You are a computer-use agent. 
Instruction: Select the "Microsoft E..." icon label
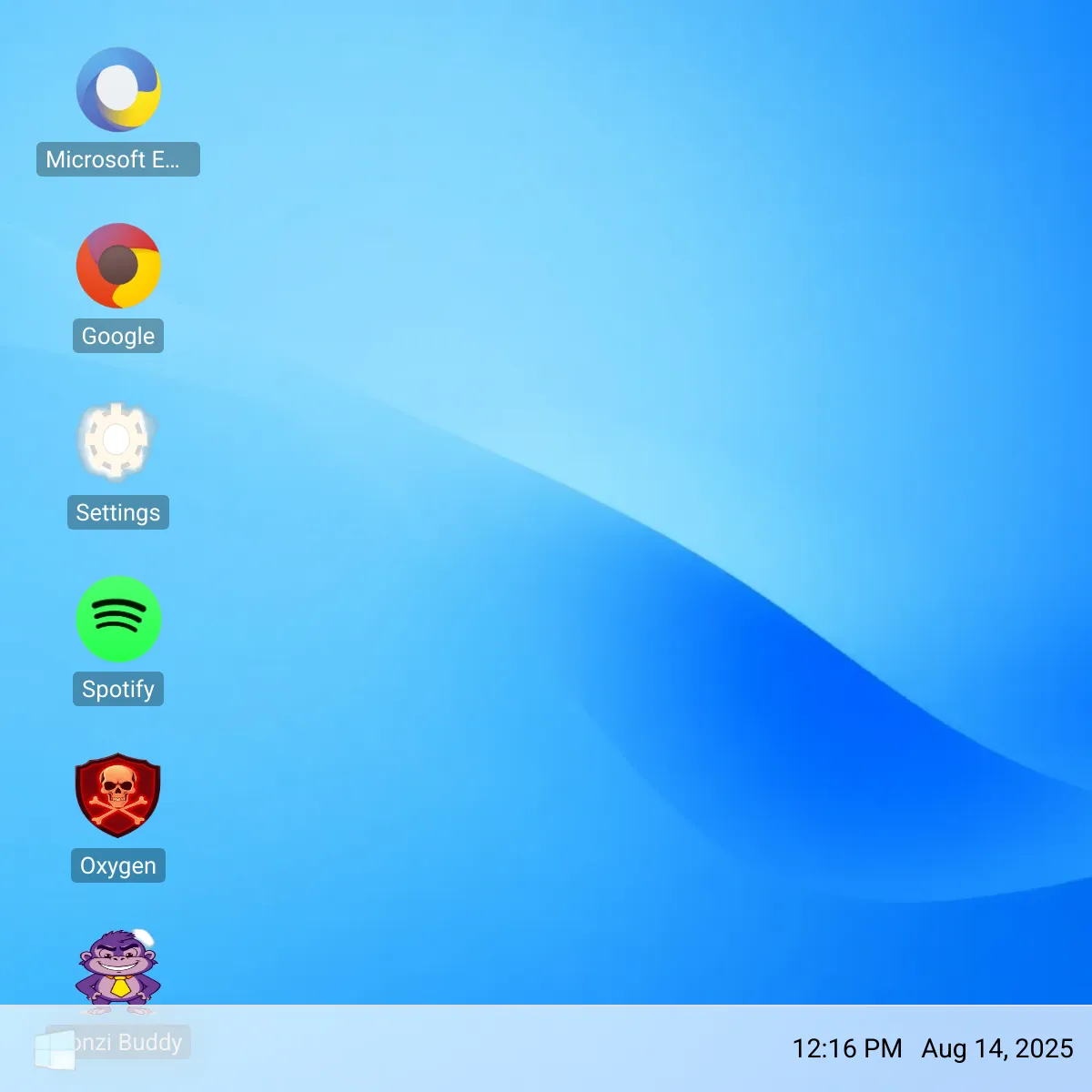118,159
